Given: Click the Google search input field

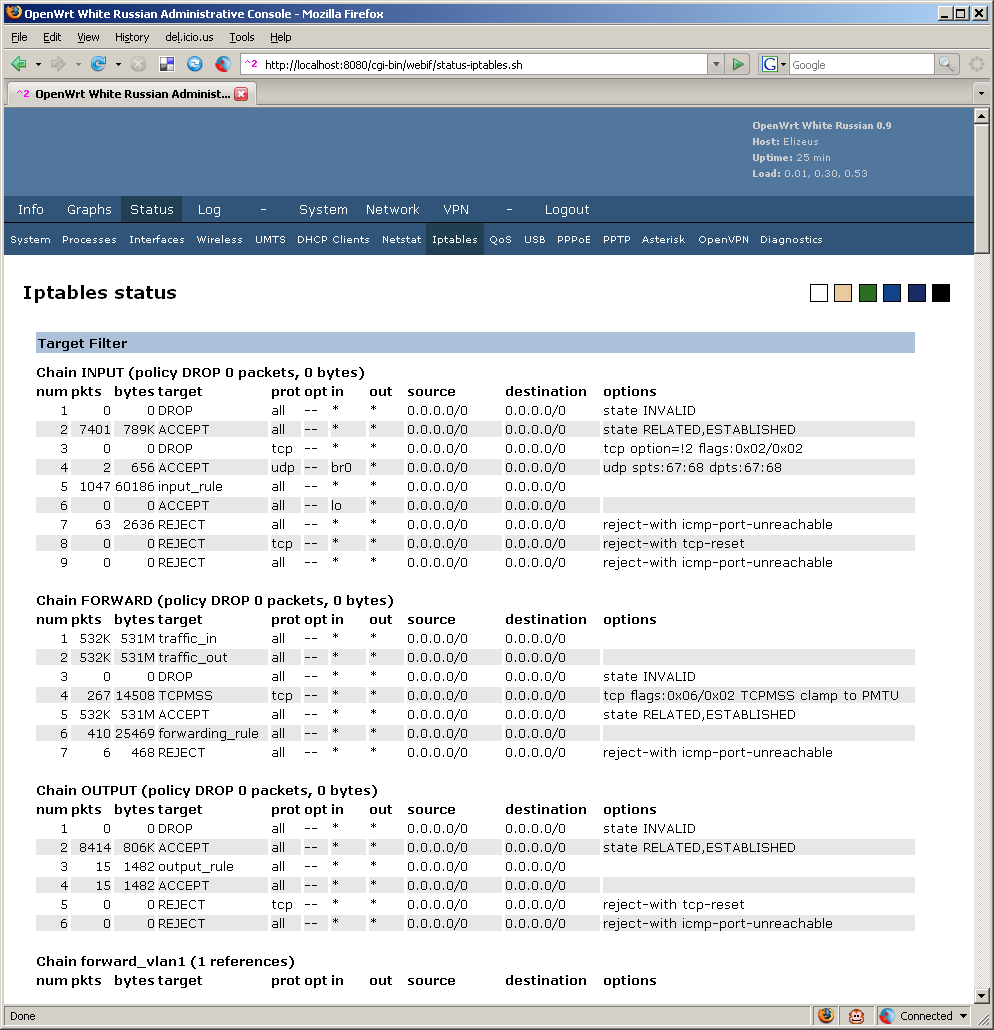Looking at the screenshot, I should [861, 64].
